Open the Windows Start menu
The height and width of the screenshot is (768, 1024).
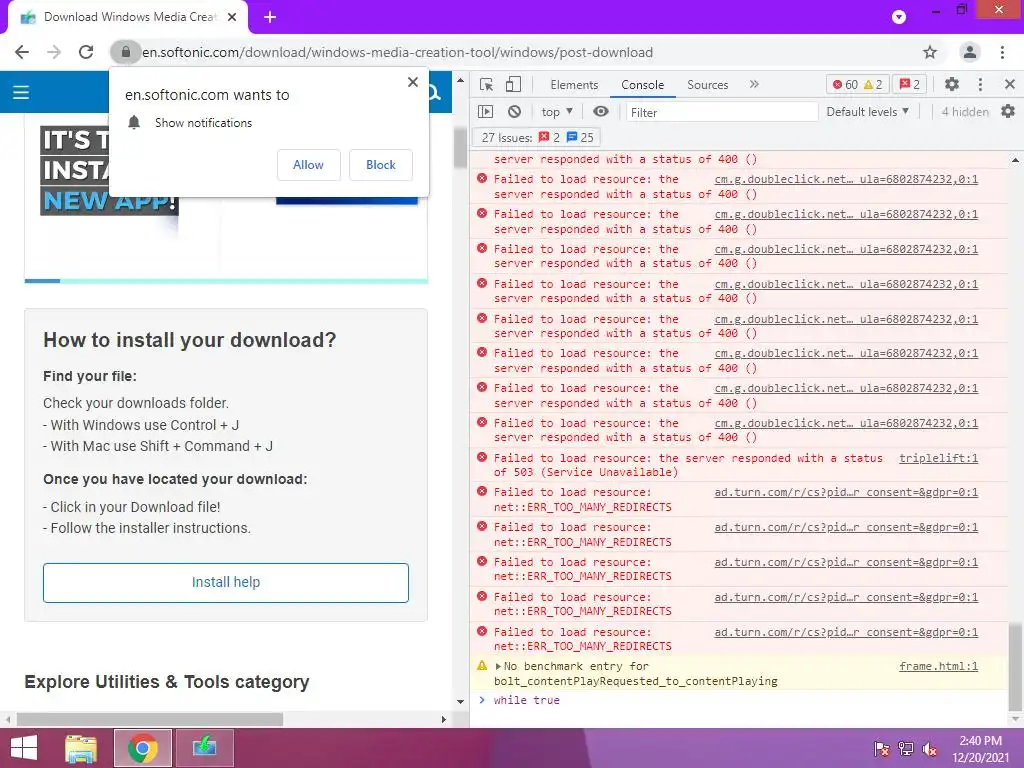[x=24, y=748]
